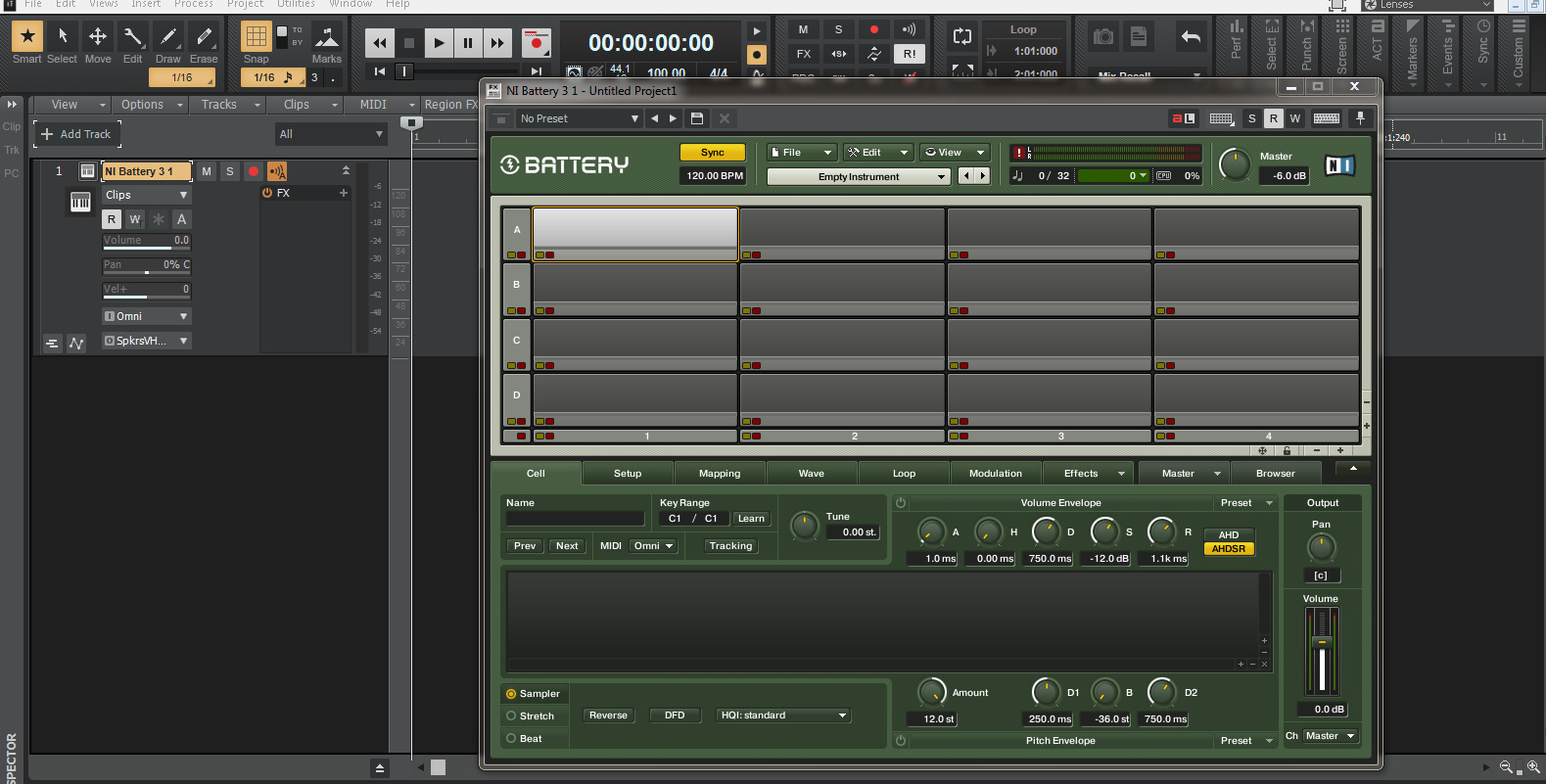Screen dimensions: 1546x784
Task: Arm transport Record button
Action: tap(537, 43)
